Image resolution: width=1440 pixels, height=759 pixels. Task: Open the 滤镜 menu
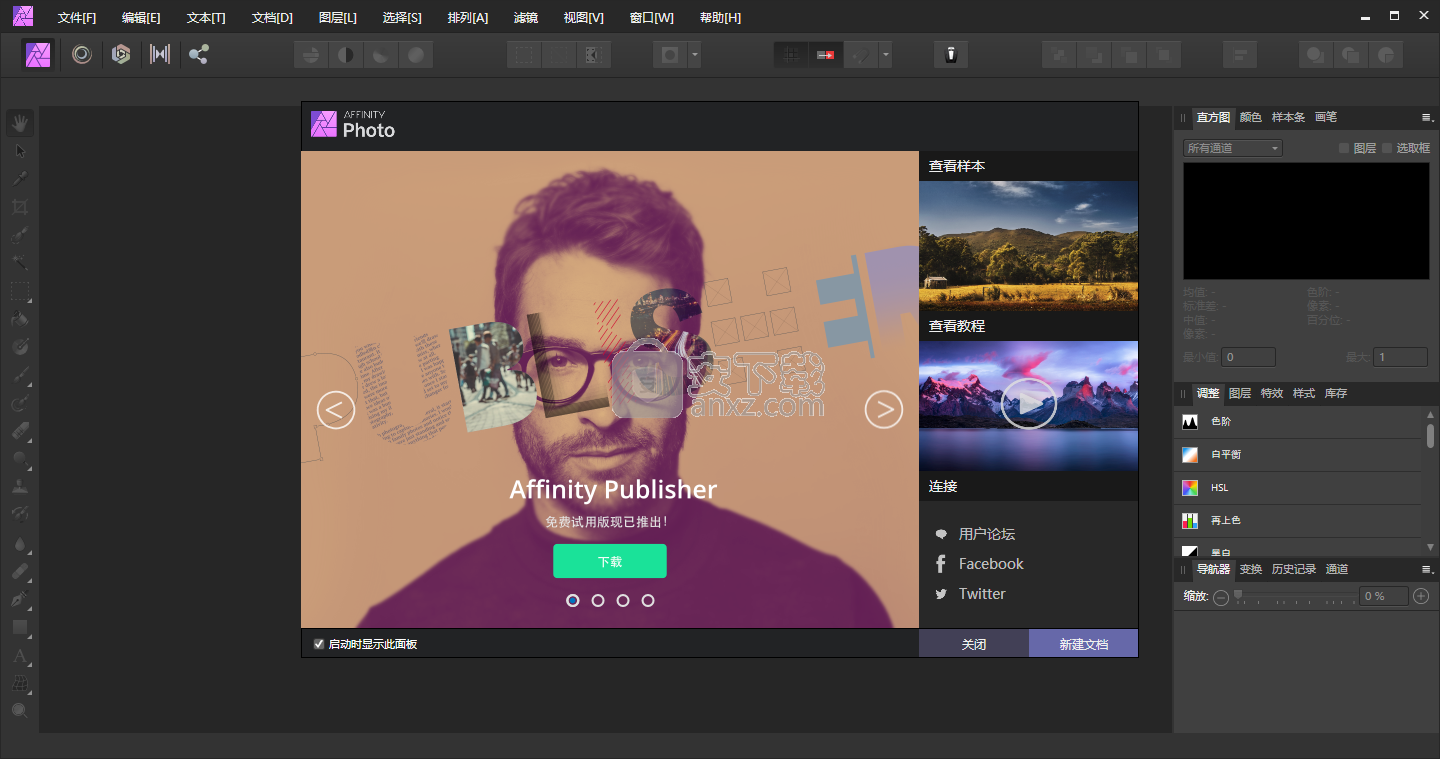pos(525,18)
